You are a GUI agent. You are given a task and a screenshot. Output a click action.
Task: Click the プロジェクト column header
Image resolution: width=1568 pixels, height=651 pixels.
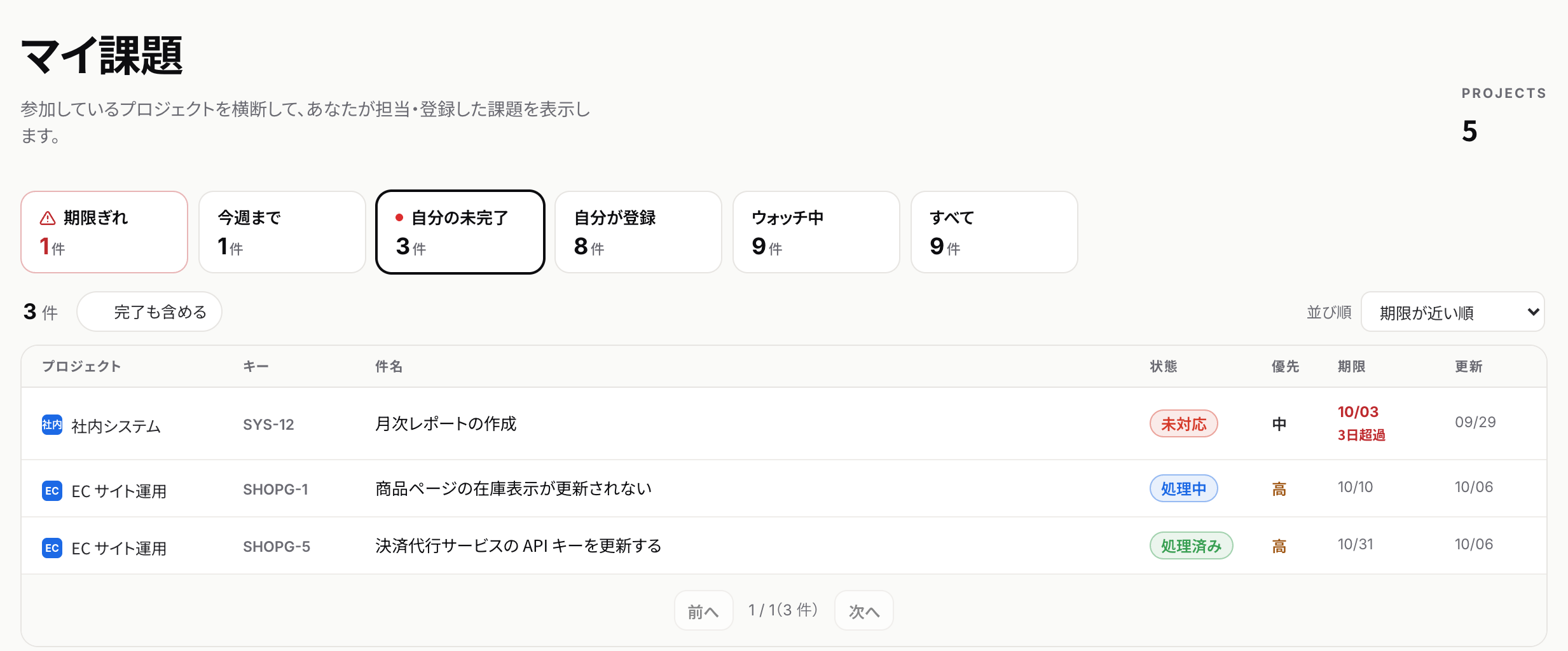(x=81, y=366)
